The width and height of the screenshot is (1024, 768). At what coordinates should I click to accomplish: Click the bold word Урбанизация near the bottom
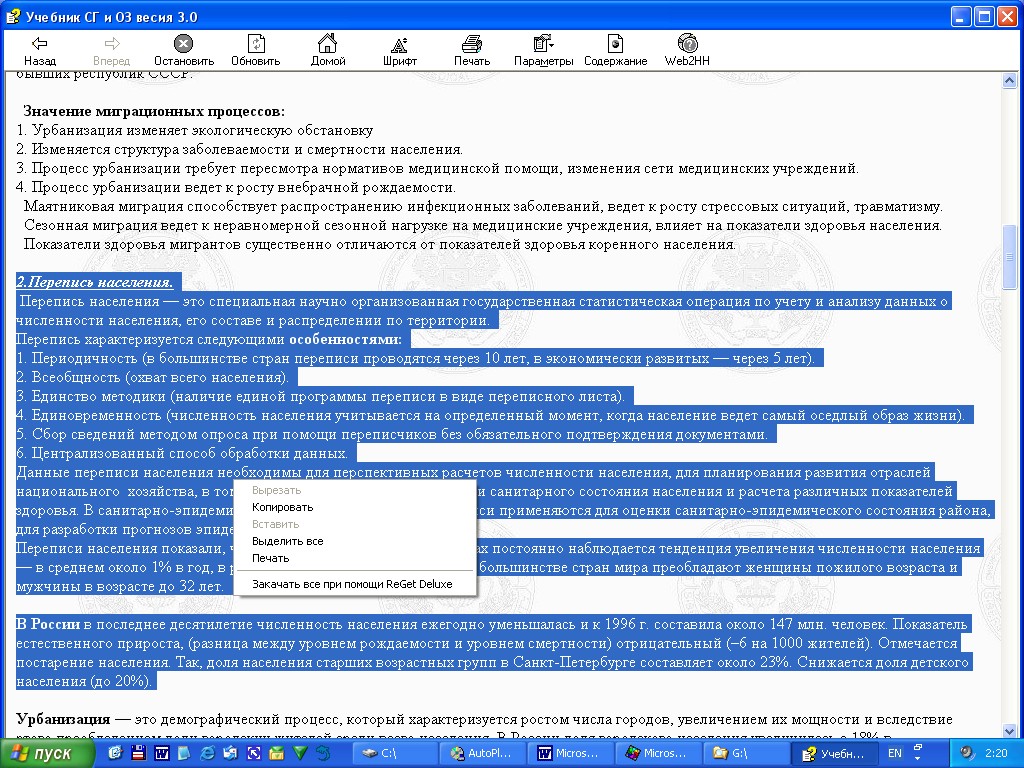tap(63, 719)
